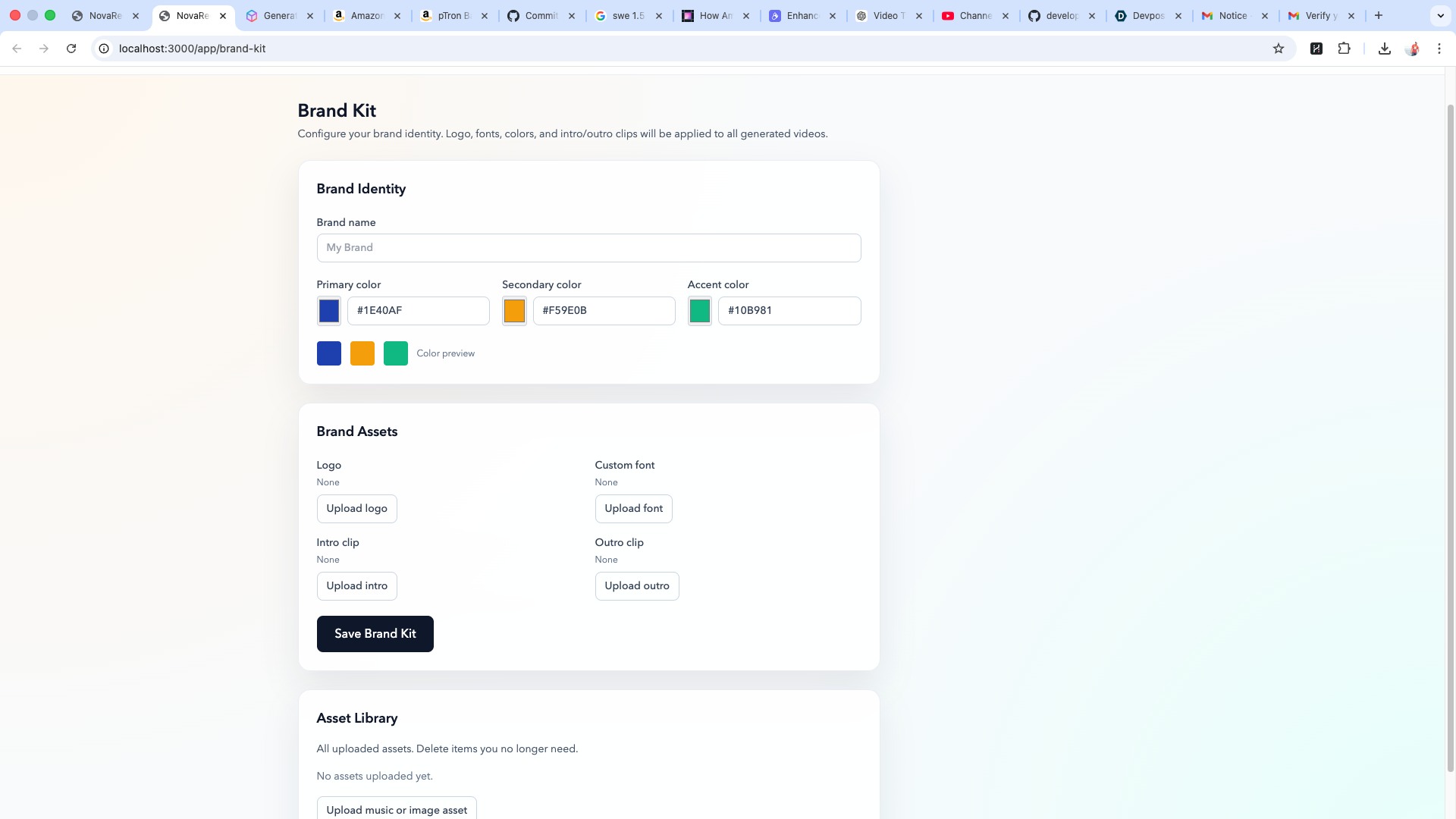Click the Upload logo button
Image resolution: width=1456 pixels, height=819 pixels.
click(356, 509)
